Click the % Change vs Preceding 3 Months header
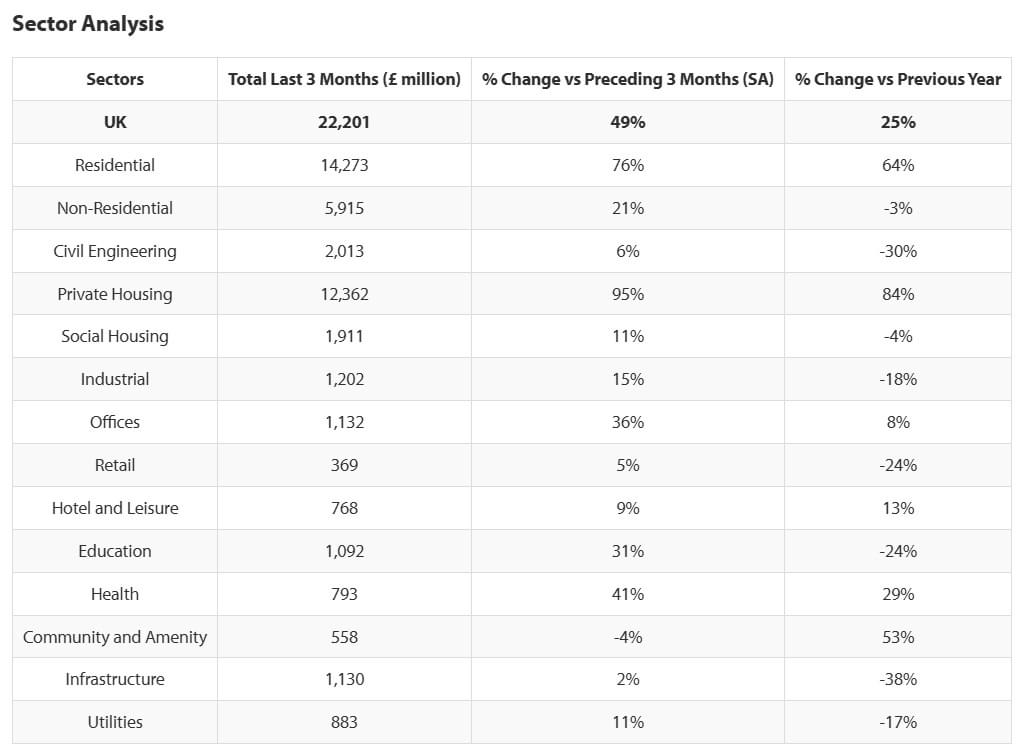The image size is (1018, 751). click(x=628, y=79)
